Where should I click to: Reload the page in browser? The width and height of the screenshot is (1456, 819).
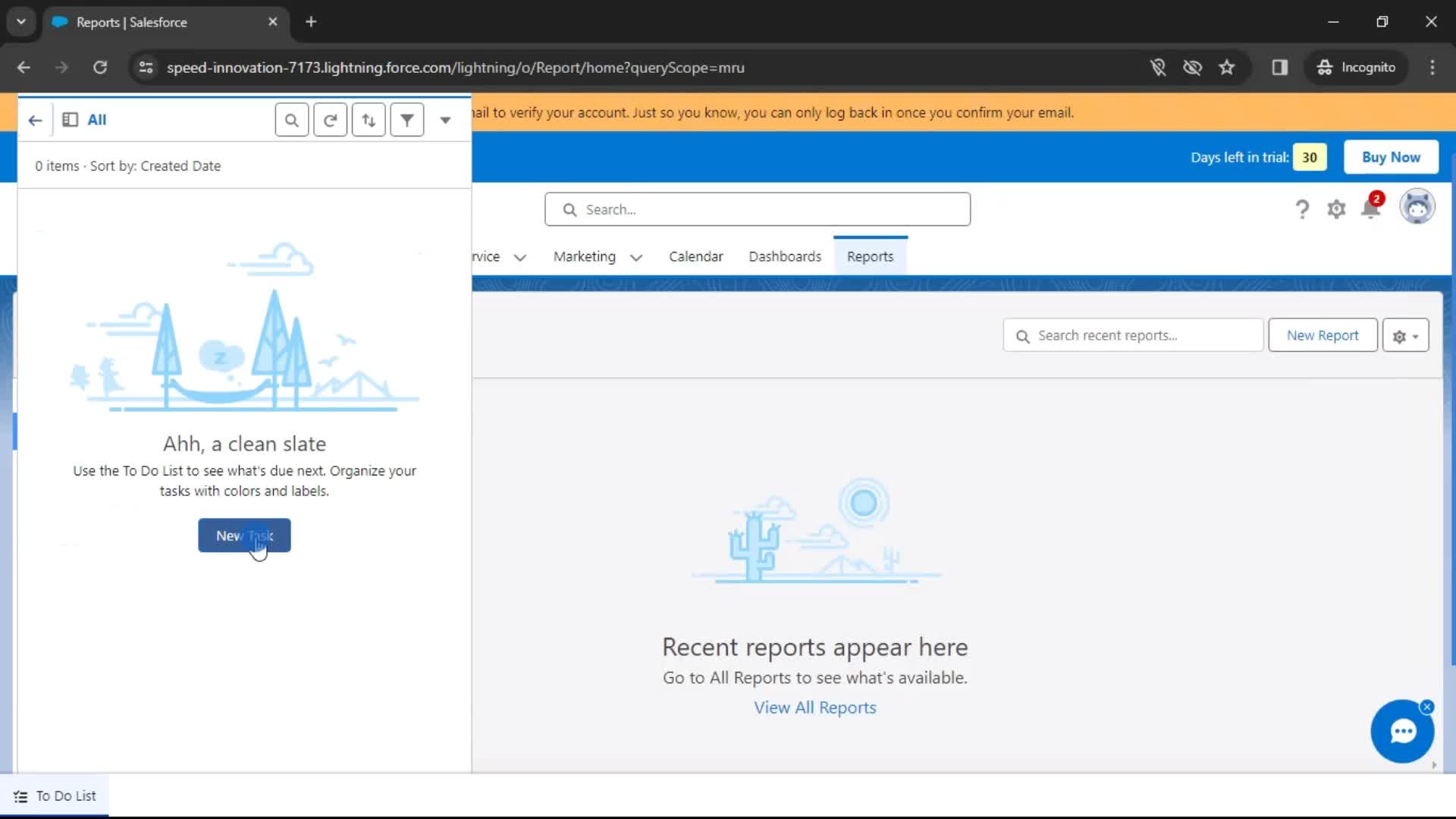coord(100,67)
